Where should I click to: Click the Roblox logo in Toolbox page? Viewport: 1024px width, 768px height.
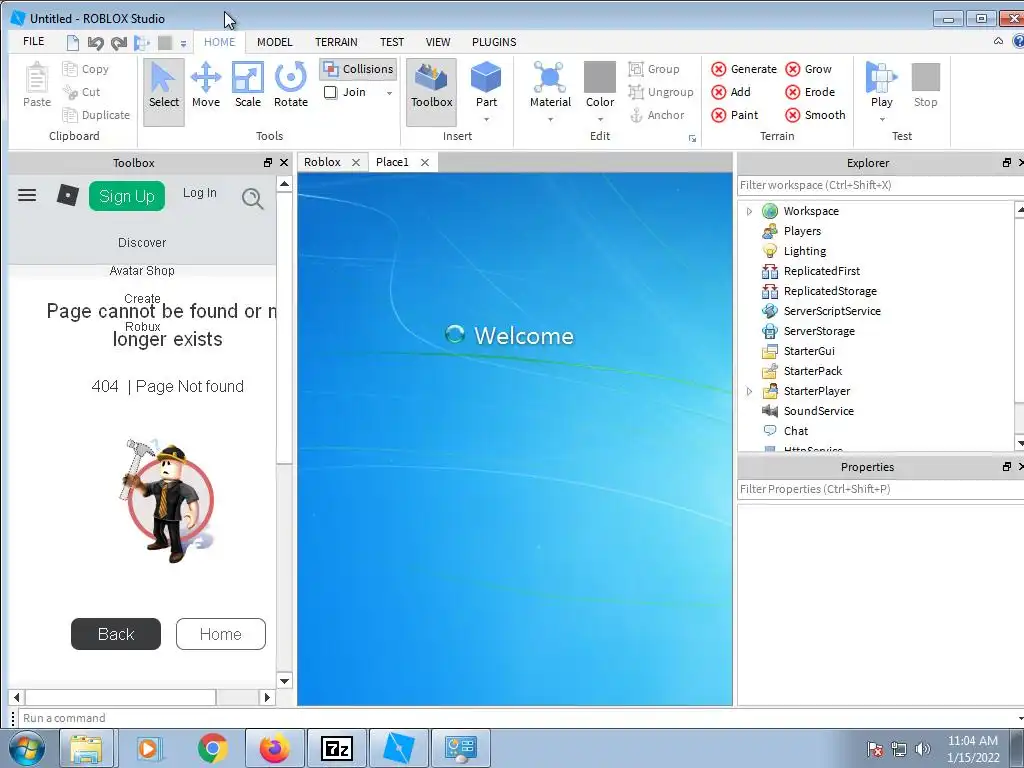pos(67,195)
